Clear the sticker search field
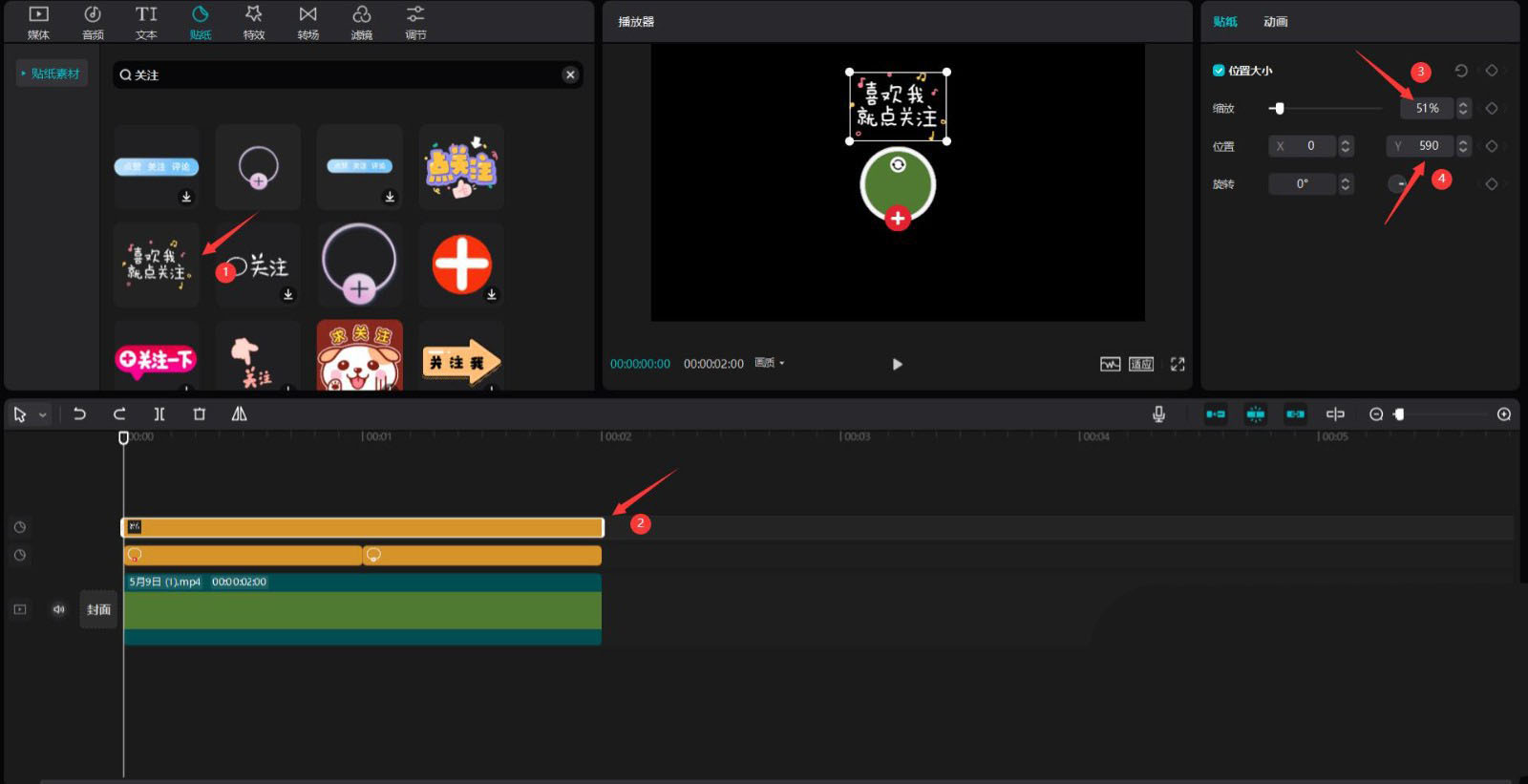The width and height of the screenshot is (1528, 784). (570, 74)
